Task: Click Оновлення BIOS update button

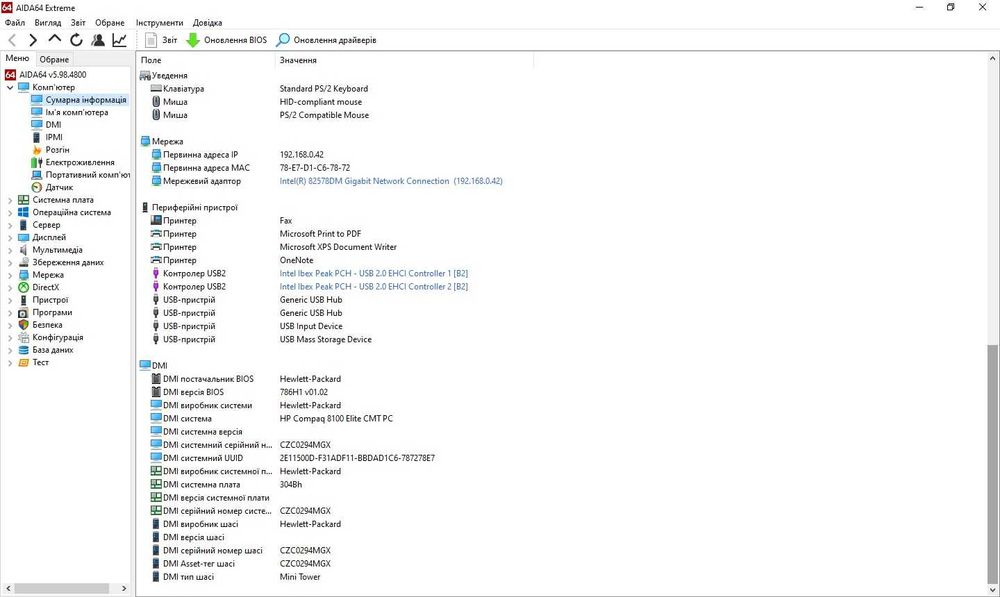Action: (227, 40)
